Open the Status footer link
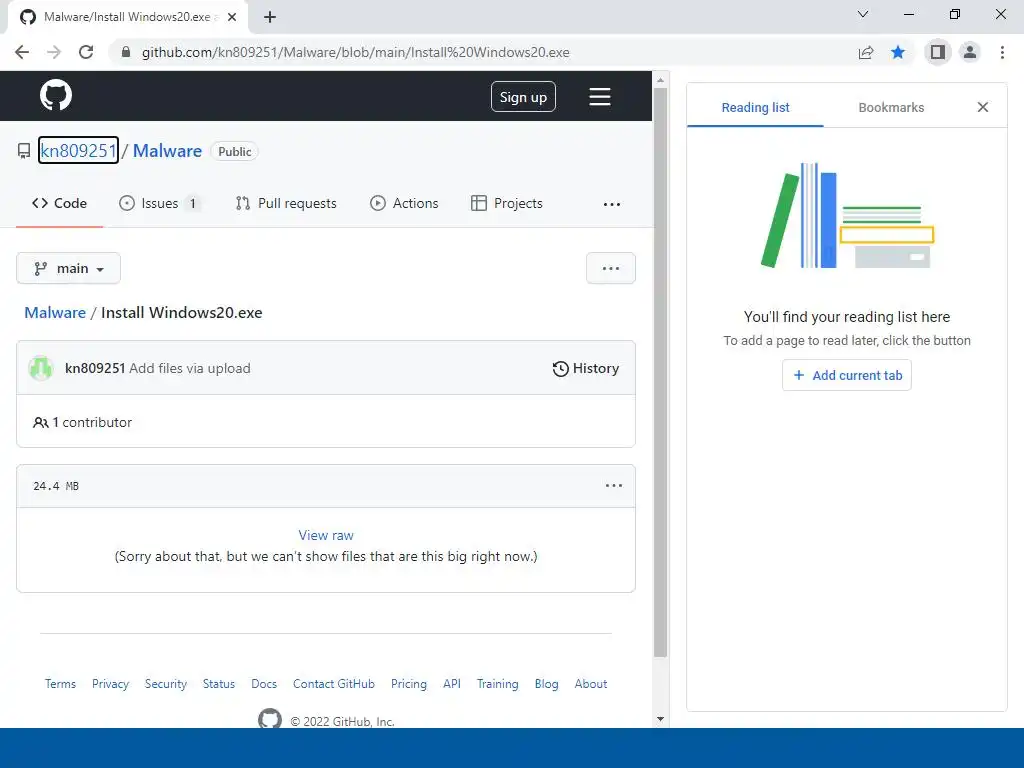Image resolution: width=1024 pixels, height=768 pixels. tap(219, 684)
